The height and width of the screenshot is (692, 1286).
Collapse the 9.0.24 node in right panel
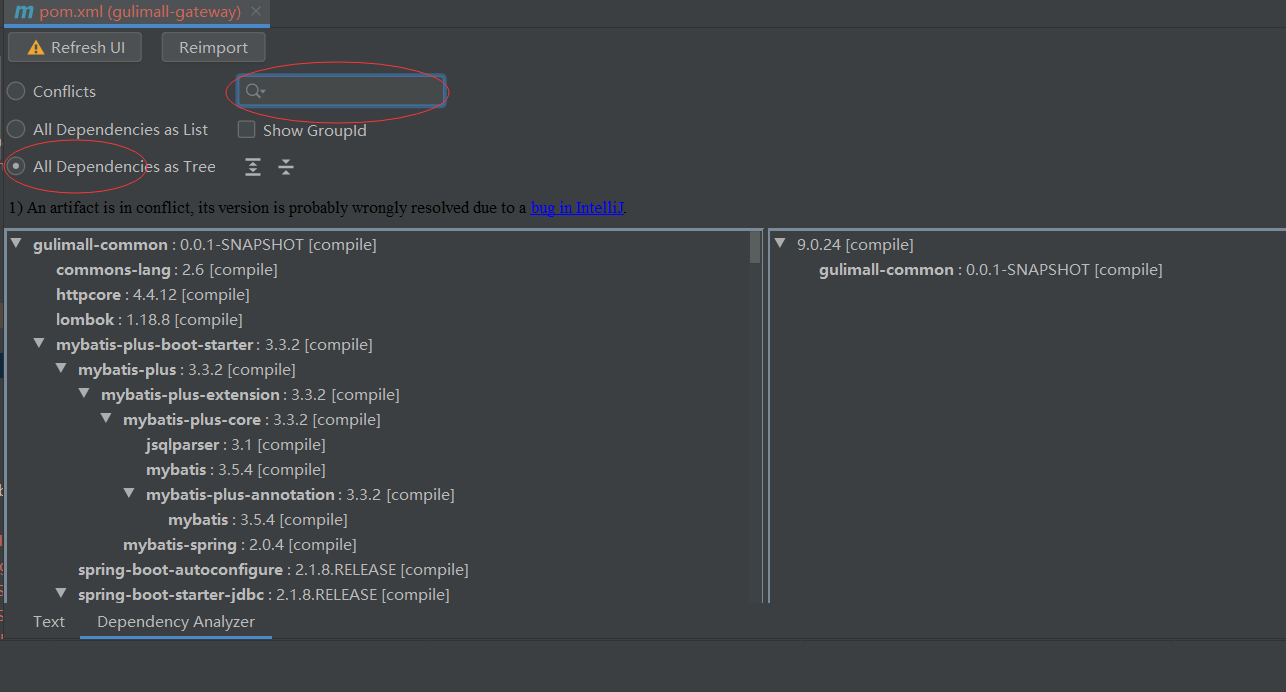coord(781,242)
